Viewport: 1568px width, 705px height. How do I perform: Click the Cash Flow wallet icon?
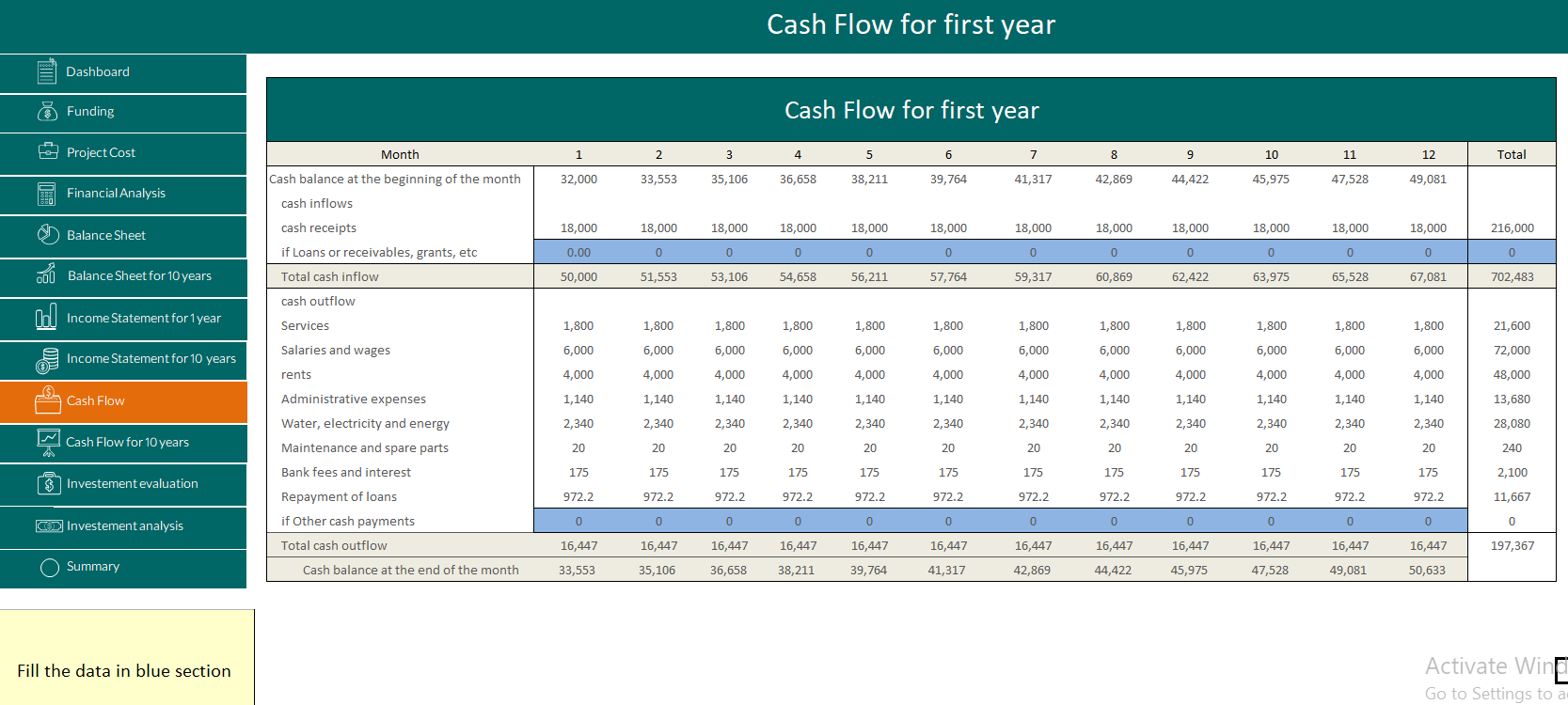point(48,400)
